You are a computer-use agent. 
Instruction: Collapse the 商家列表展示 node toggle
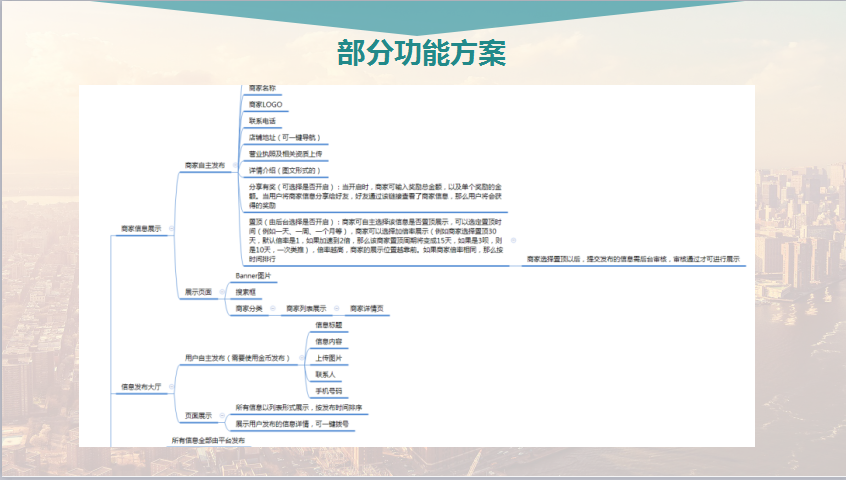click(337, 309)
